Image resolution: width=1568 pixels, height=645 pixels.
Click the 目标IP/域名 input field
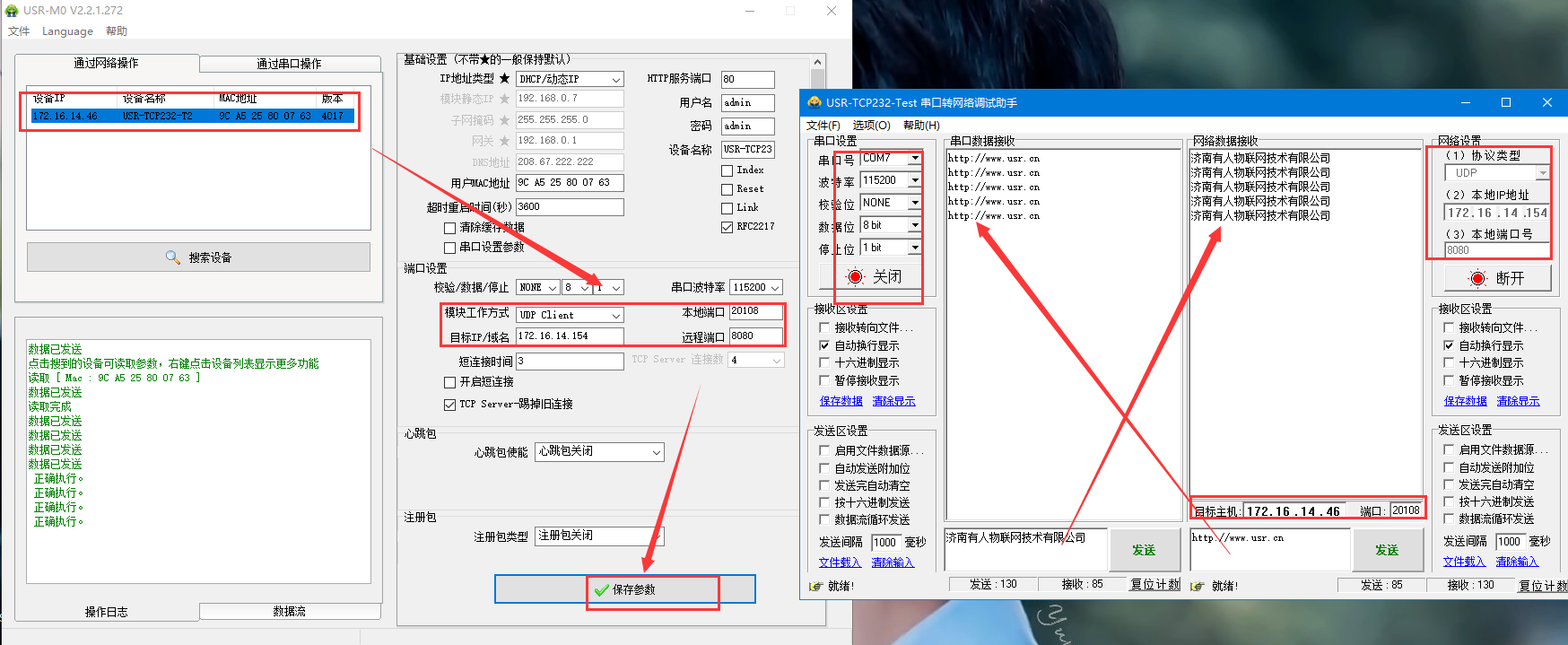tap(569, 336)
